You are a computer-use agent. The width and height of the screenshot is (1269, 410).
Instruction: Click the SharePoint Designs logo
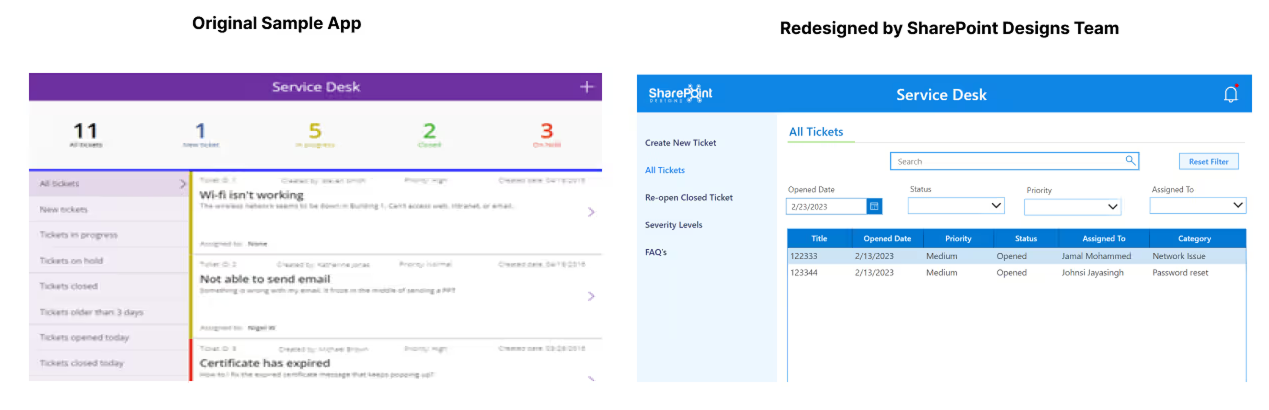[x=680, y=94]
